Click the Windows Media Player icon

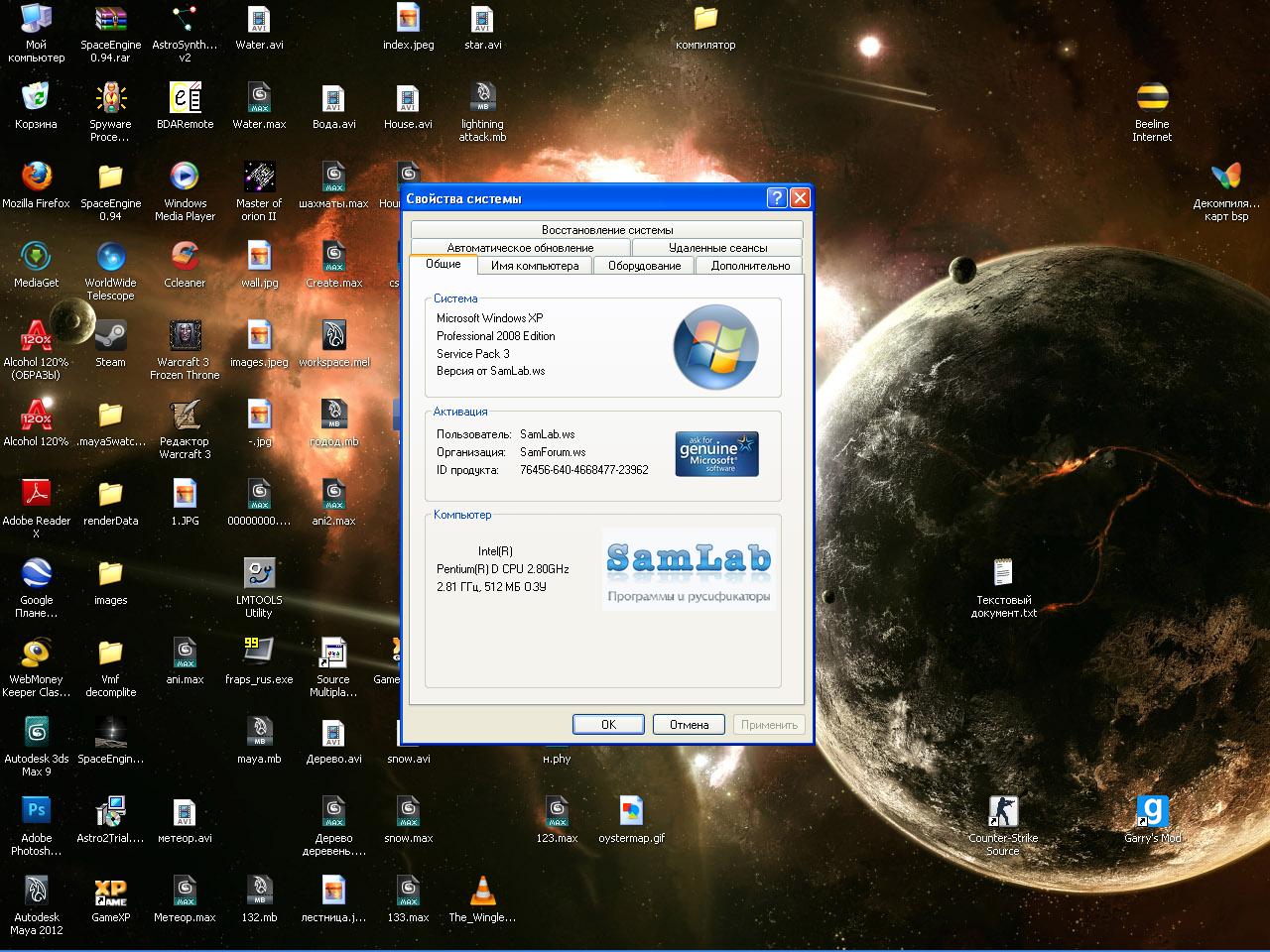[x=185, y=177]
